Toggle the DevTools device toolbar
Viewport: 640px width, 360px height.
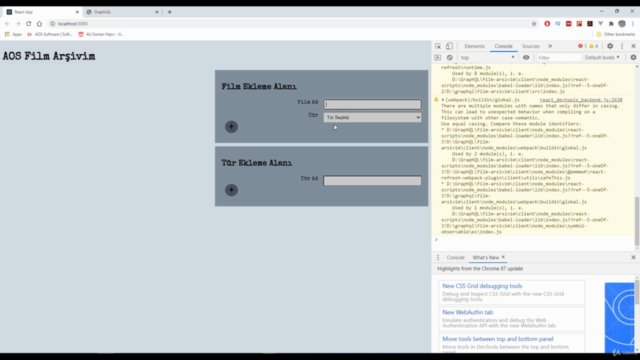point(449,46)
